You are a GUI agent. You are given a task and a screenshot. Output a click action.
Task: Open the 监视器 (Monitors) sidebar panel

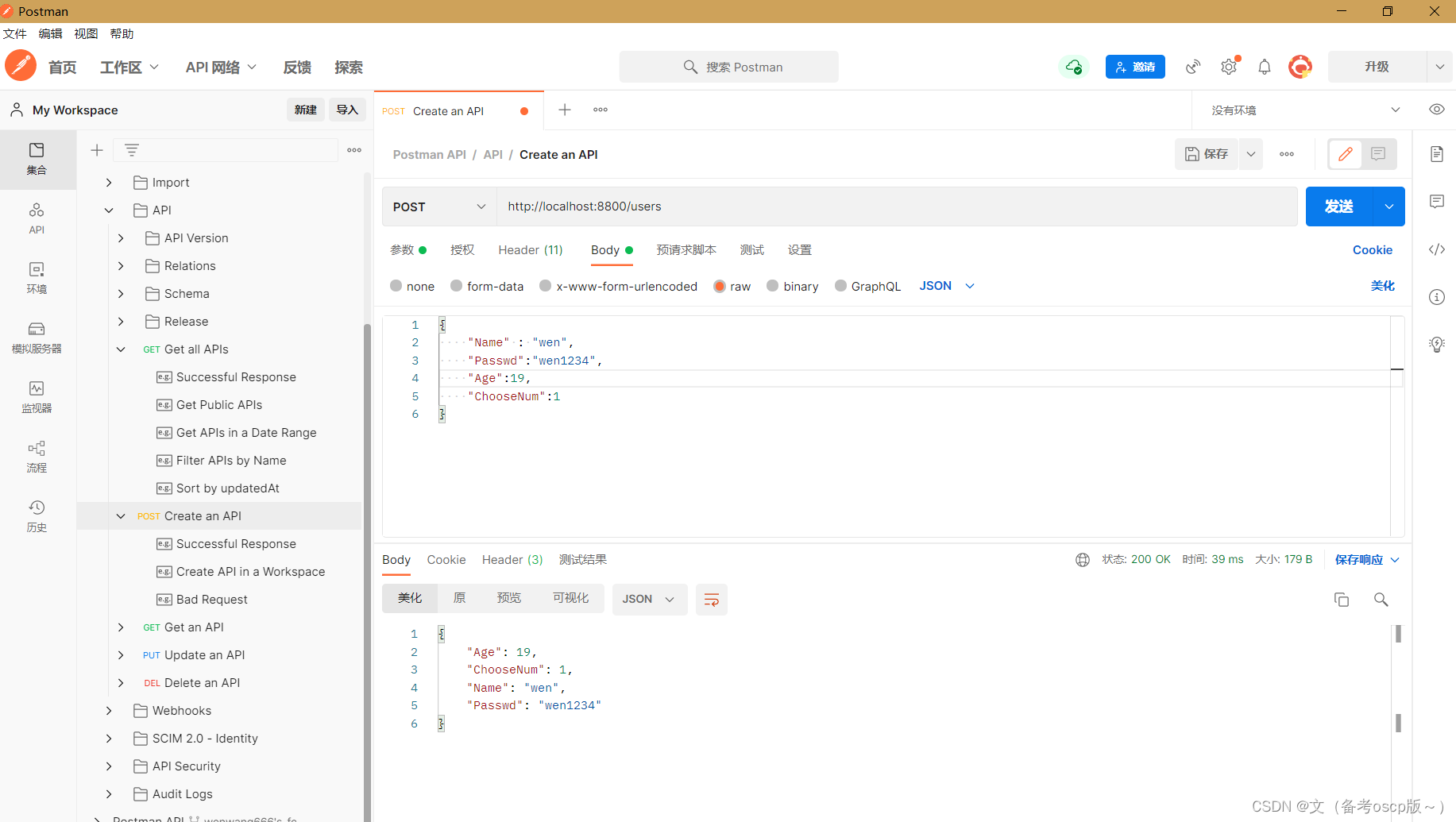(x=36, y=397)
